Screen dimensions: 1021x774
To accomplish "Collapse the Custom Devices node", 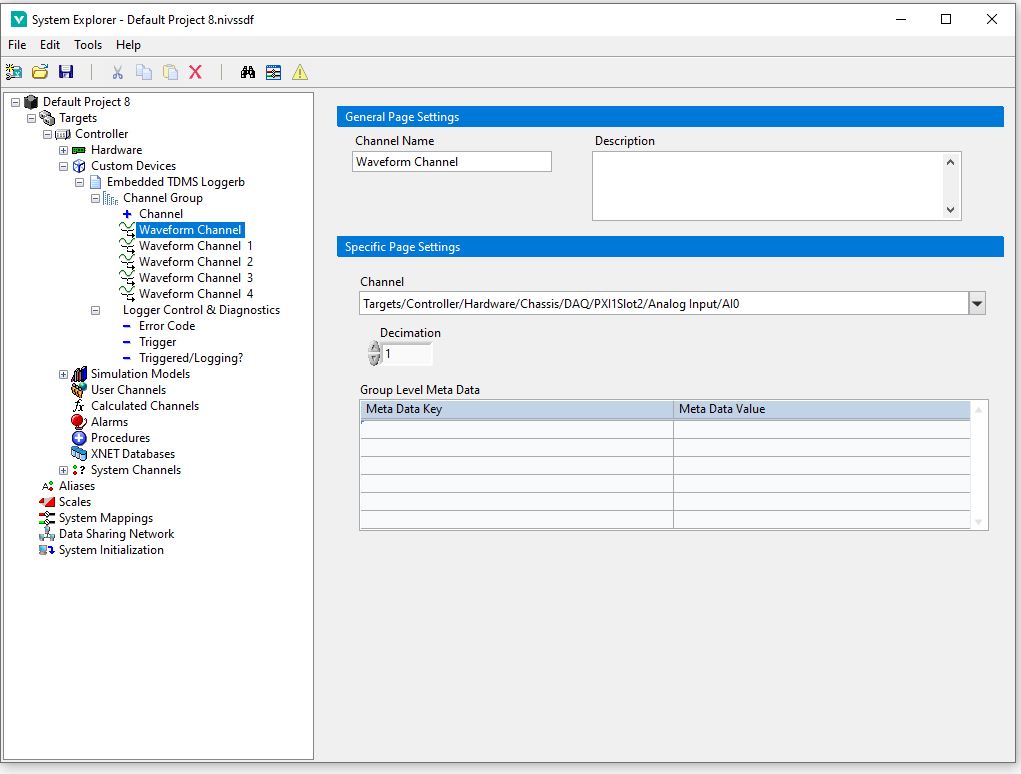I will point(63,166).
